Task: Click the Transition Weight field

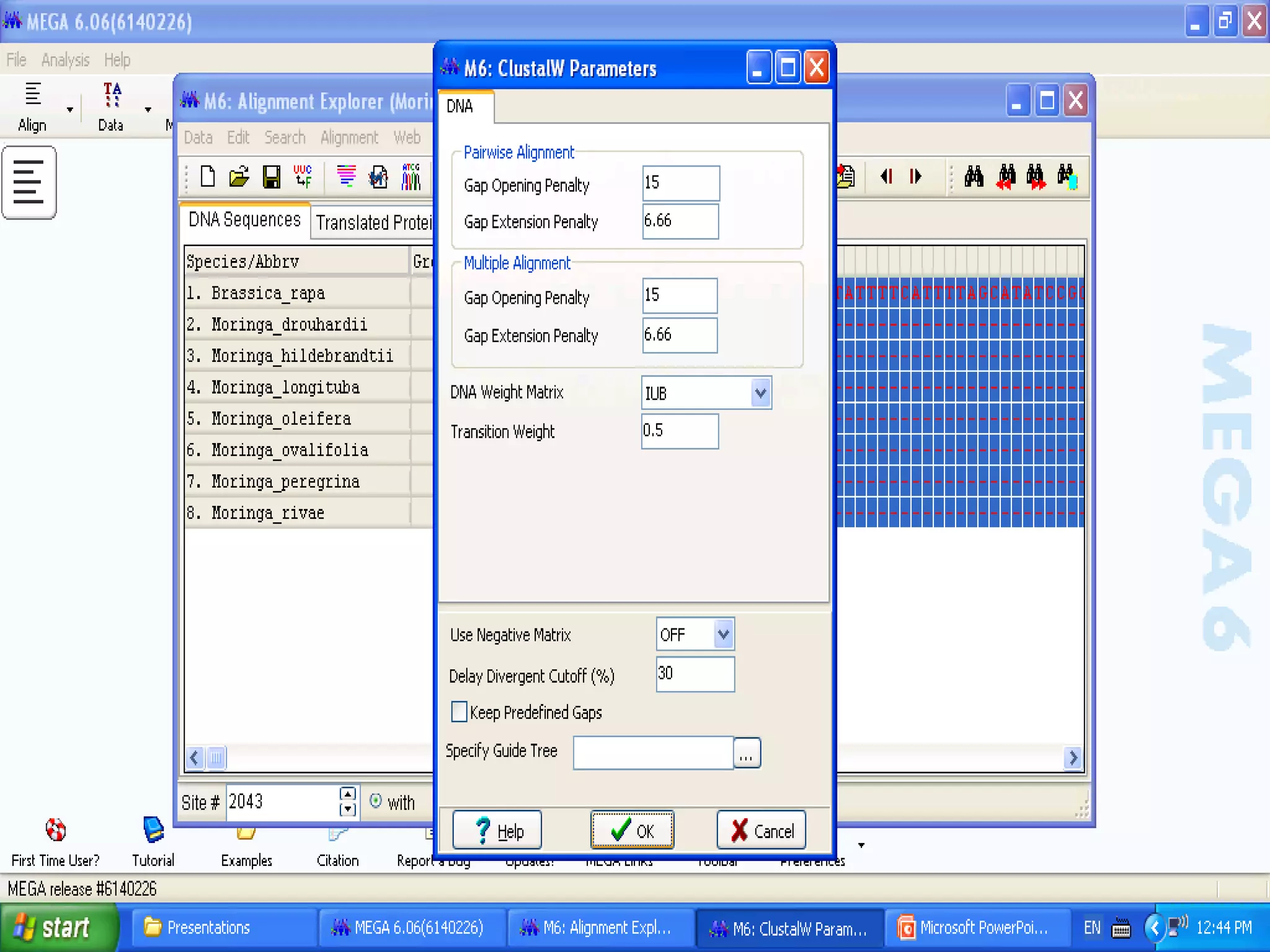Action: pyautogui.click(x=680, y=431)
